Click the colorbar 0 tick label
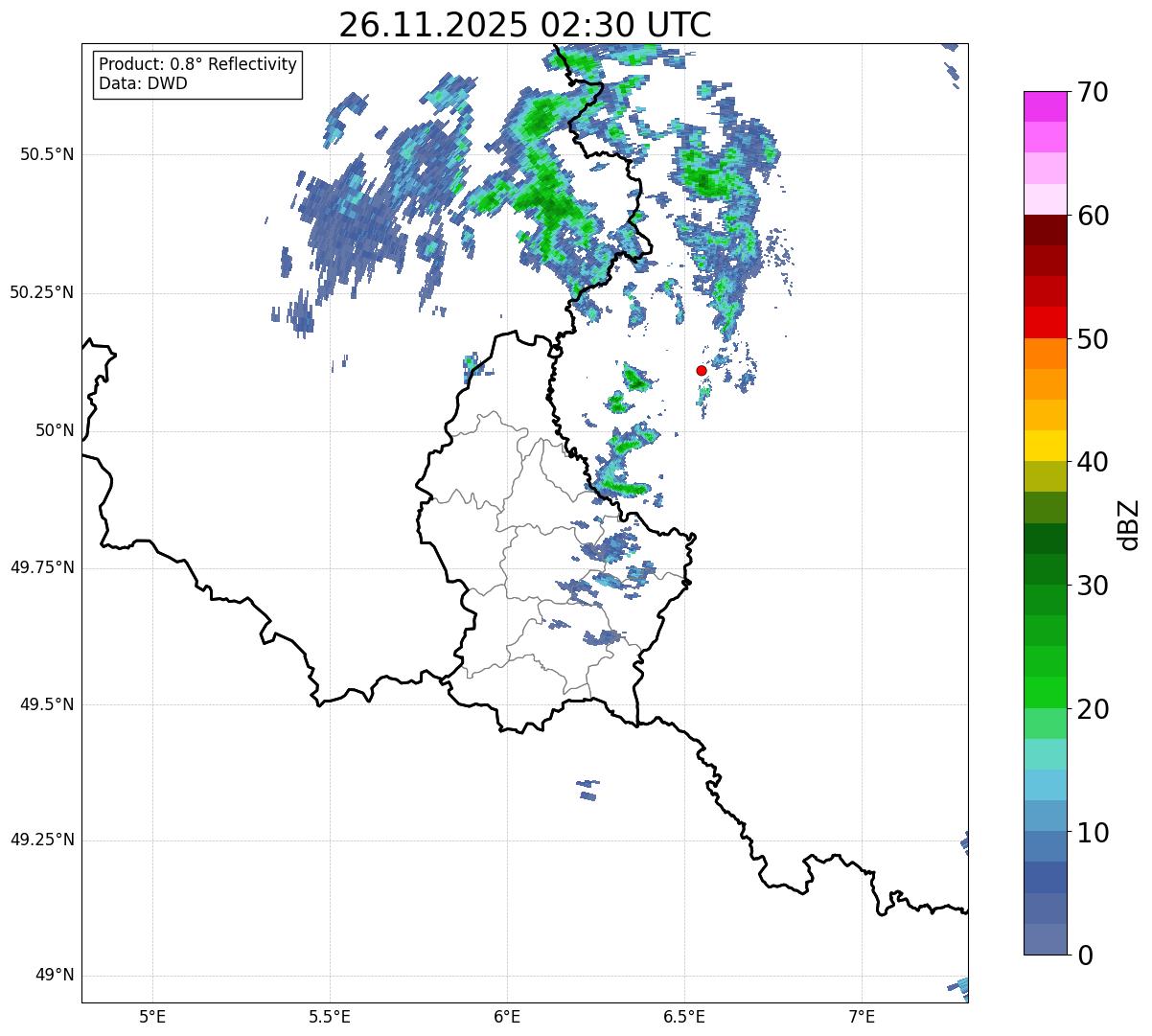 (1084, 955)
